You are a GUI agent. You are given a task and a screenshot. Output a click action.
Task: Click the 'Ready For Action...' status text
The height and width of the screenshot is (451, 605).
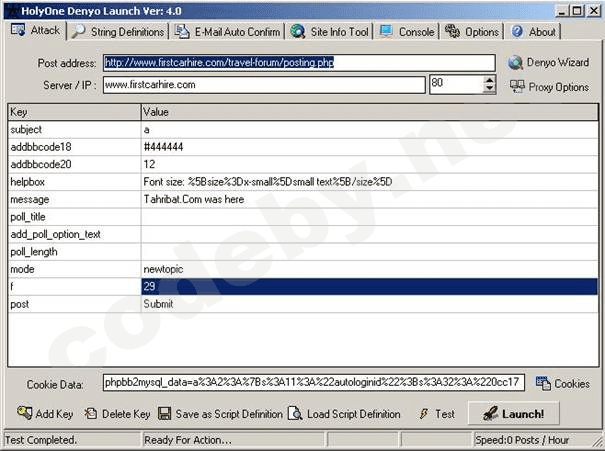click(x=188, y=440)
